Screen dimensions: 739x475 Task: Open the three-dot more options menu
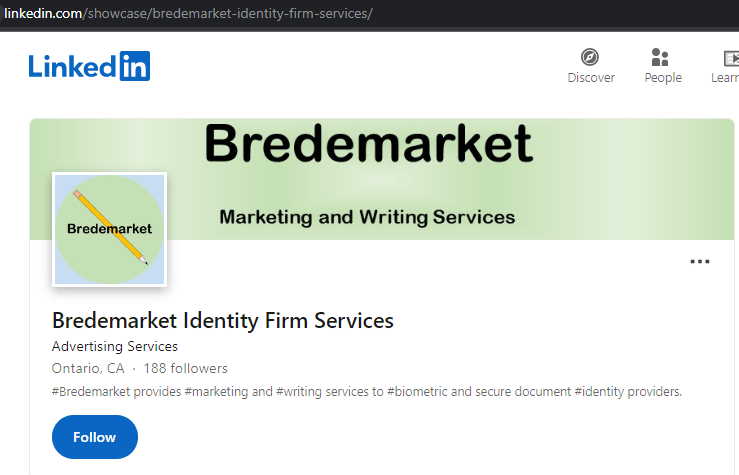(700, 262)
